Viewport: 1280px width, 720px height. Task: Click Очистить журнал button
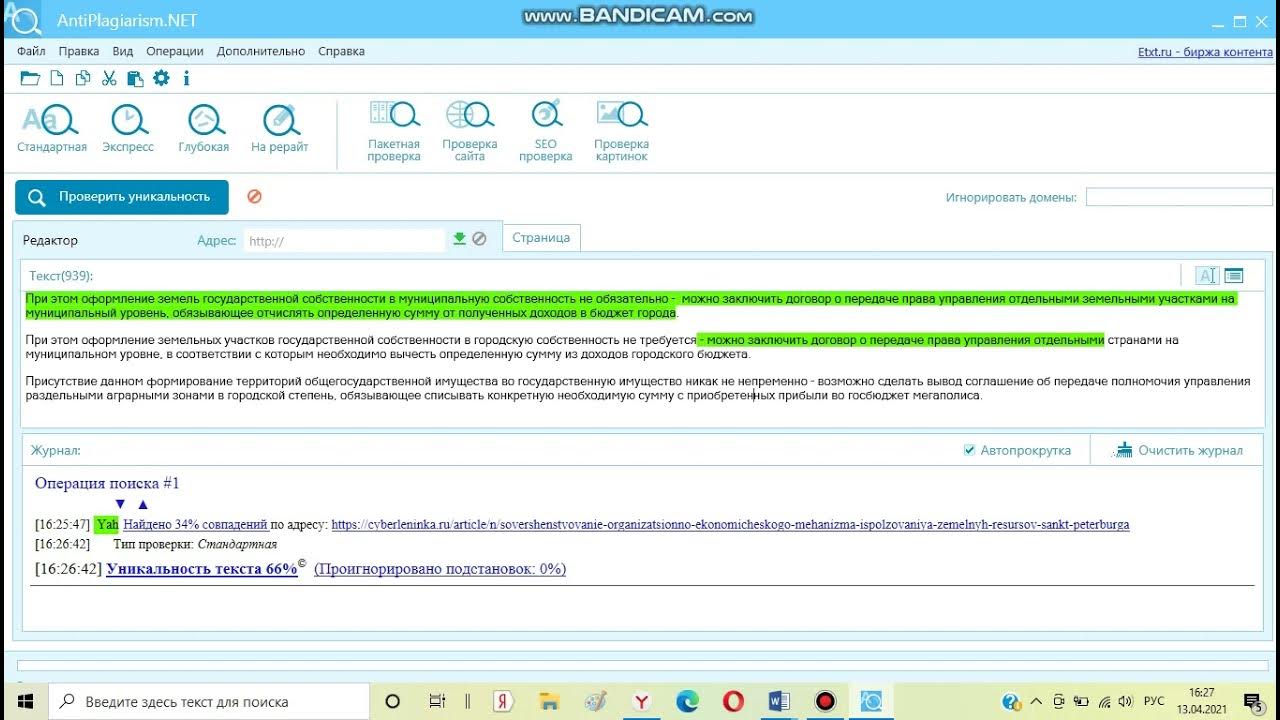point(1180,450)
